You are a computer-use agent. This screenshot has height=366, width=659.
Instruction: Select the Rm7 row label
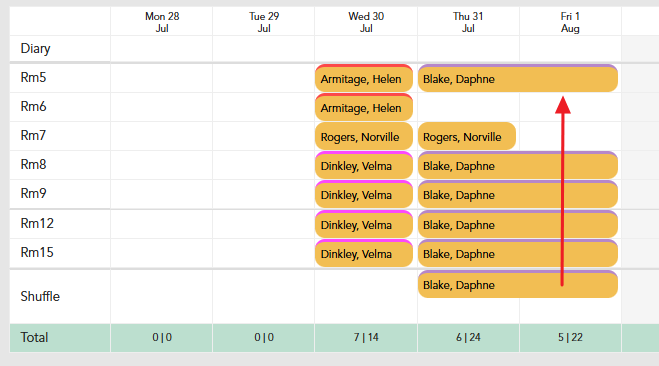33,135
